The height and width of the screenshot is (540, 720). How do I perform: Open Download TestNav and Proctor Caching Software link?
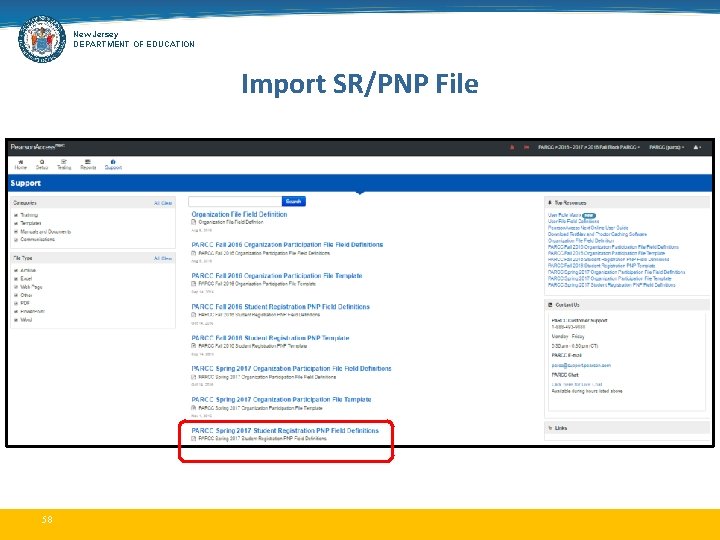597,234
